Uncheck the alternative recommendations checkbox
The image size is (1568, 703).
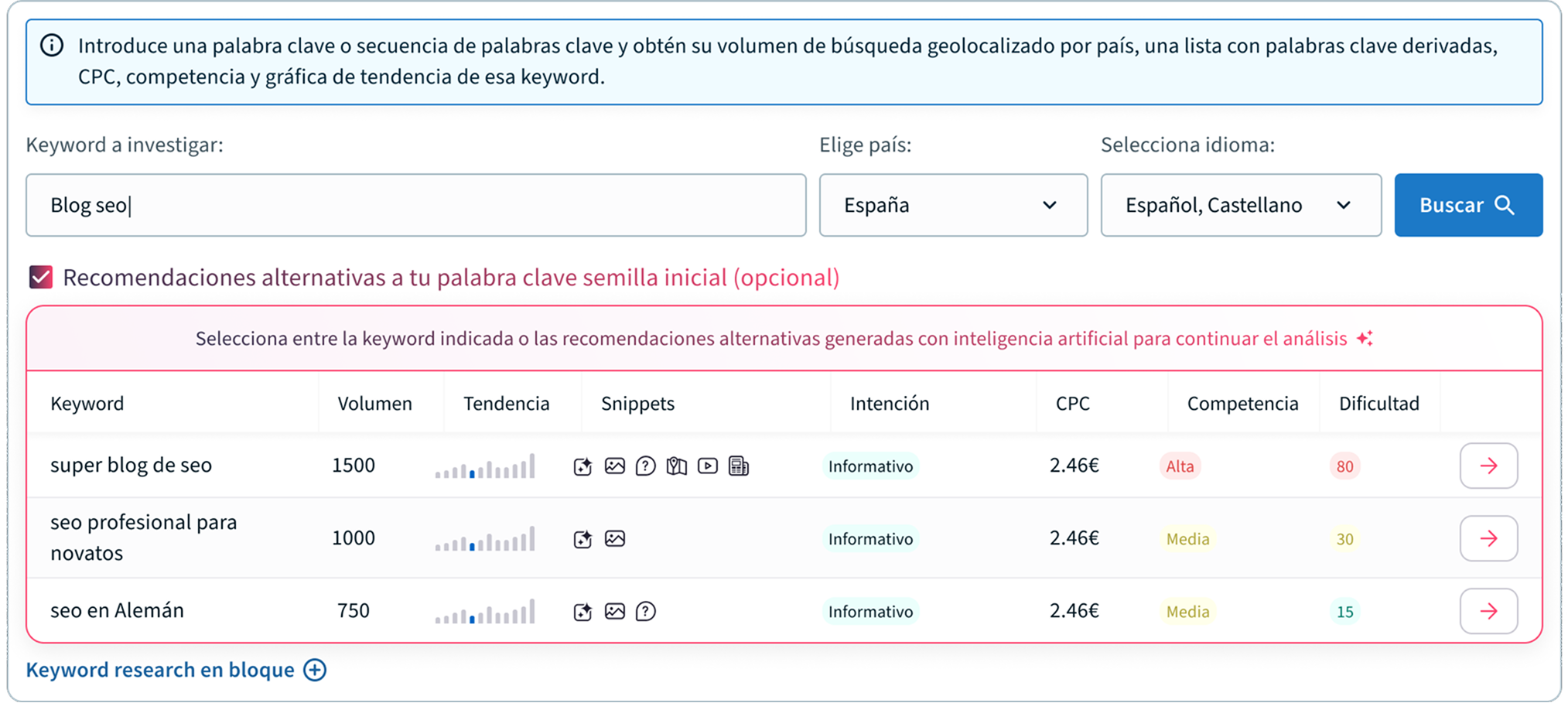pos(41,278)
